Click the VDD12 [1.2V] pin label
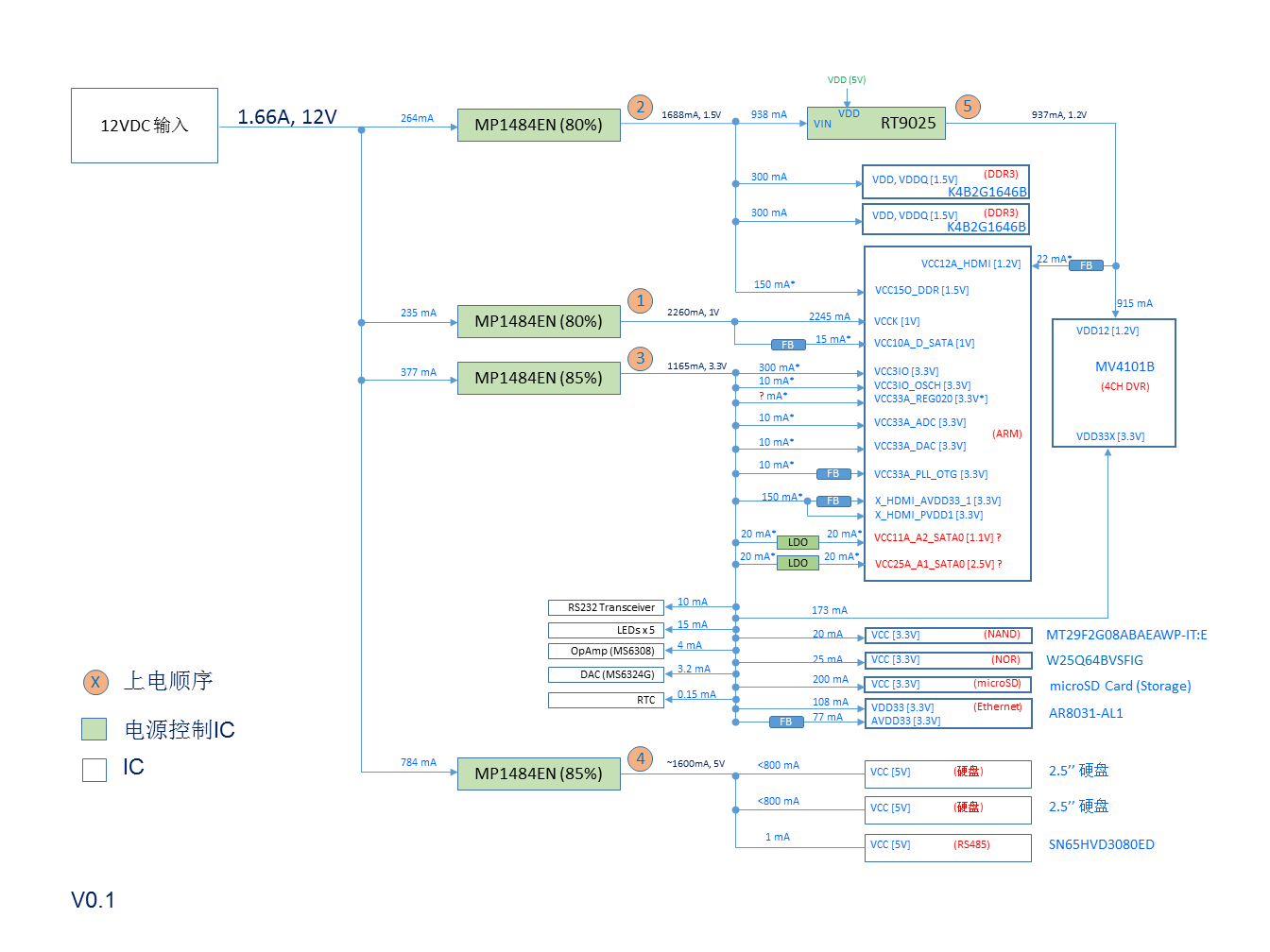 (x=1107, y=331)
